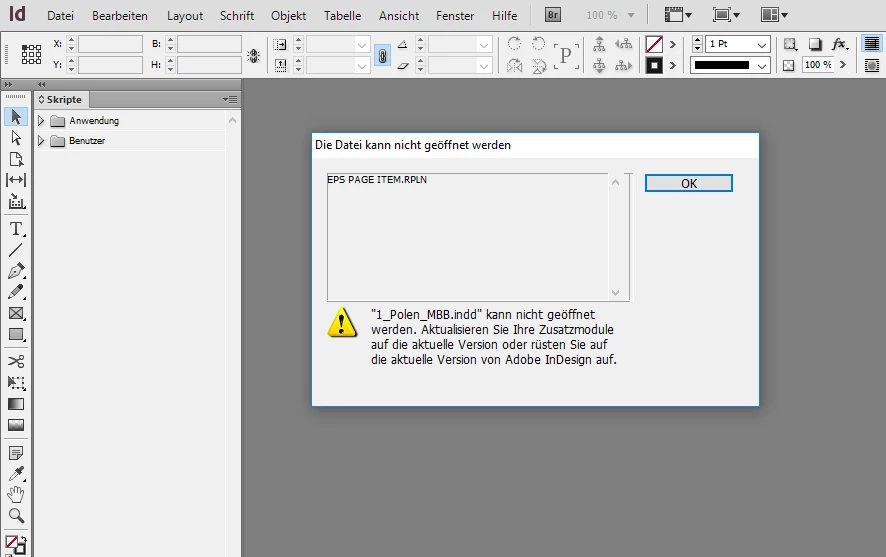
Task: Select the Free Transform tool
Action: (16, 383)
